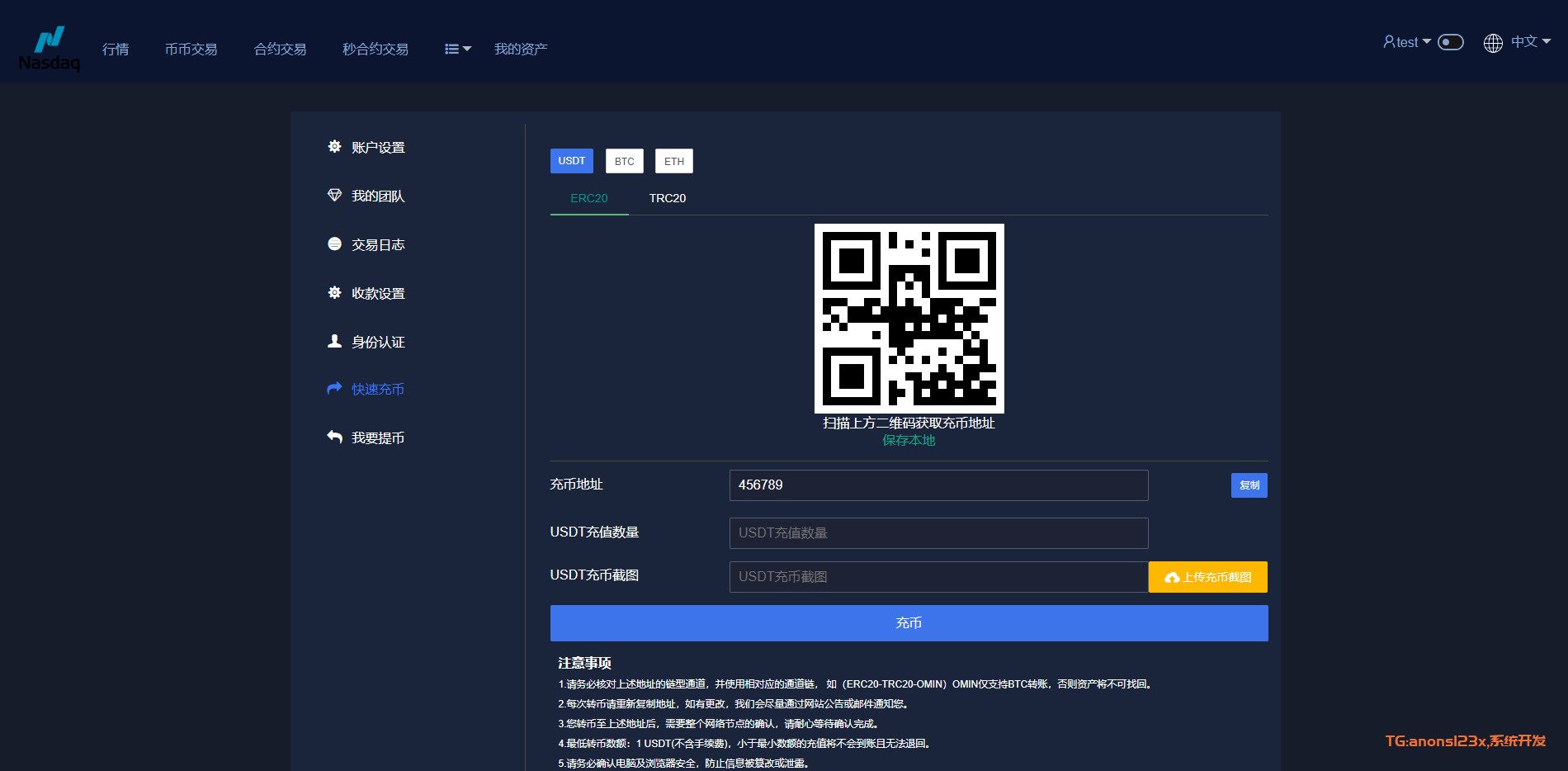Open 合约交易 from top menu

point(280,50)
